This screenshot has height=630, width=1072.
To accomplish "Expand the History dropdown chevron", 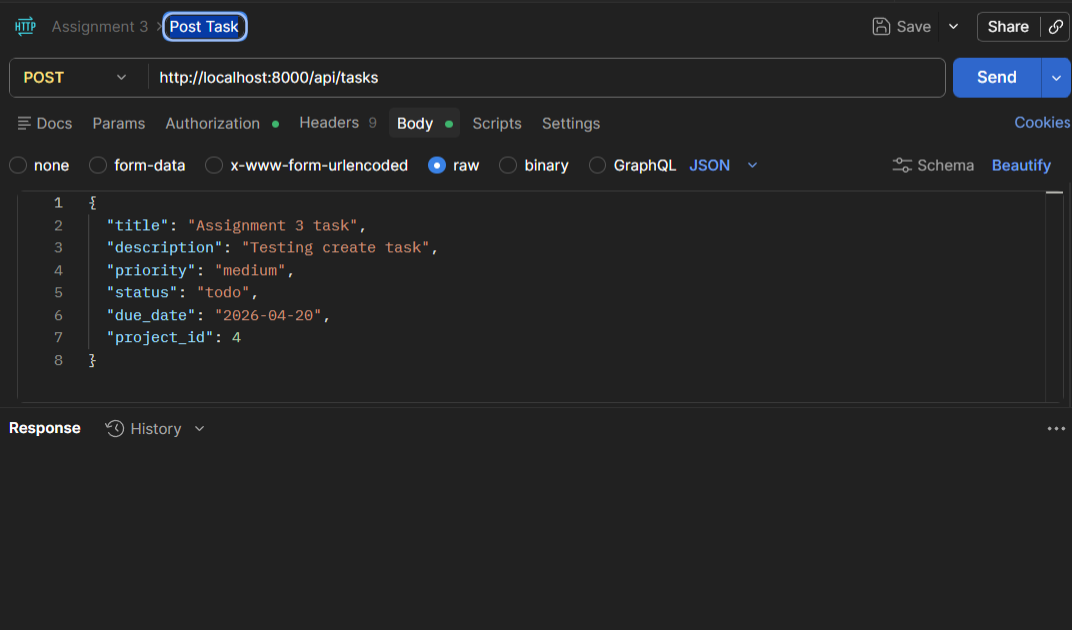I will [x=199, y=429].
